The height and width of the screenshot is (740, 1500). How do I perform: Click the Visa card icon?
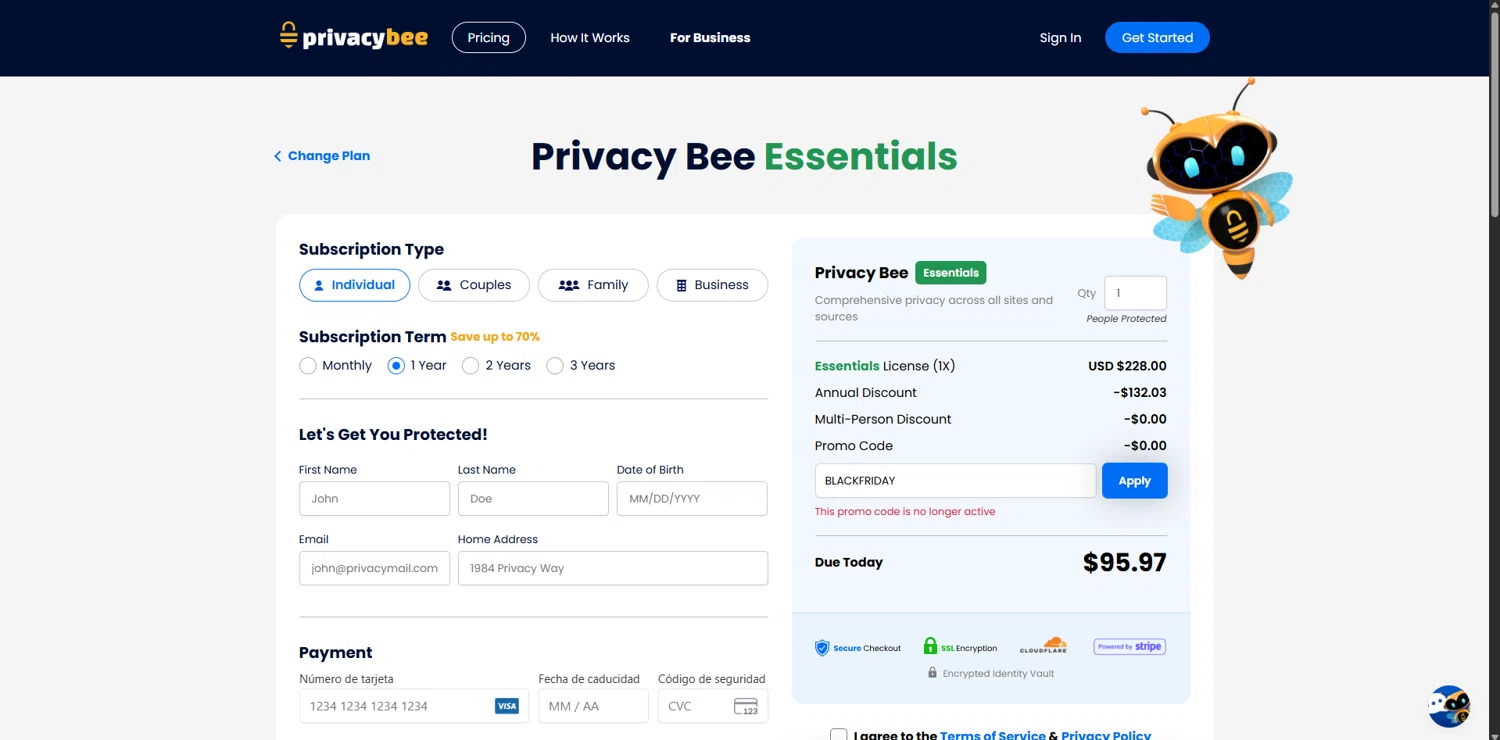click(507, 706)
